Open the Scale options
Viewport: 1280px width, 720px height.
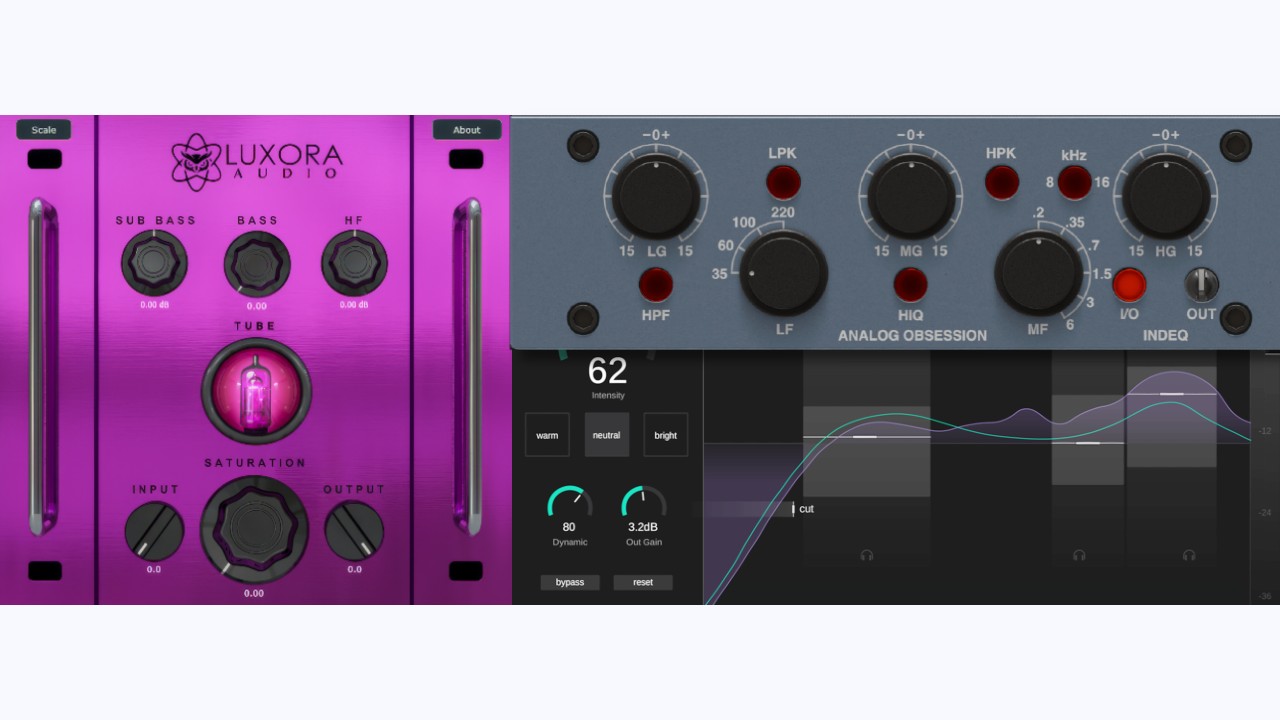click(43, 129)
